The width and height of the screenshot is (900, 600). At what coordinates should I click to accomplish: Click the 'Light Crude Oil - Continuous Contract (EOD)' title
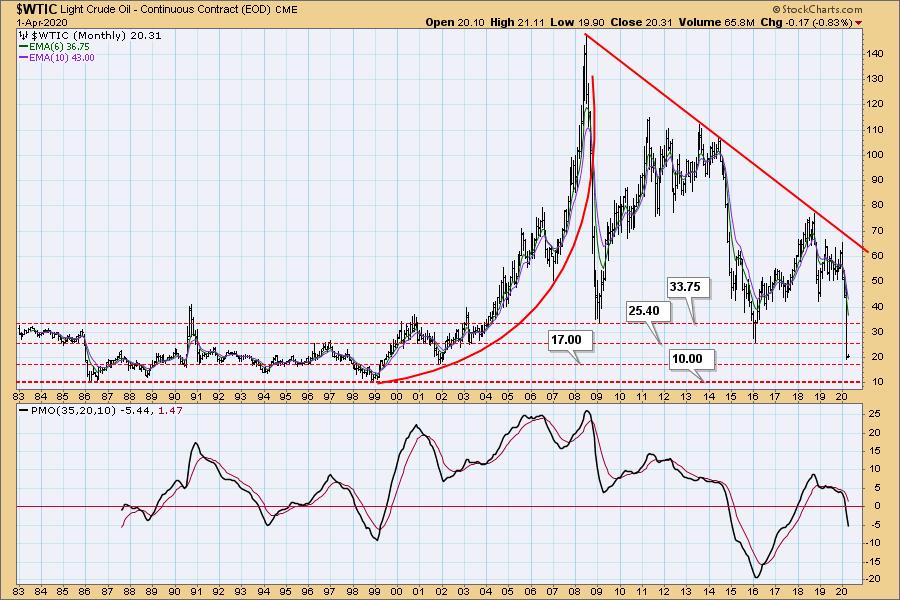pyautogui.click(x=166, y=10)
